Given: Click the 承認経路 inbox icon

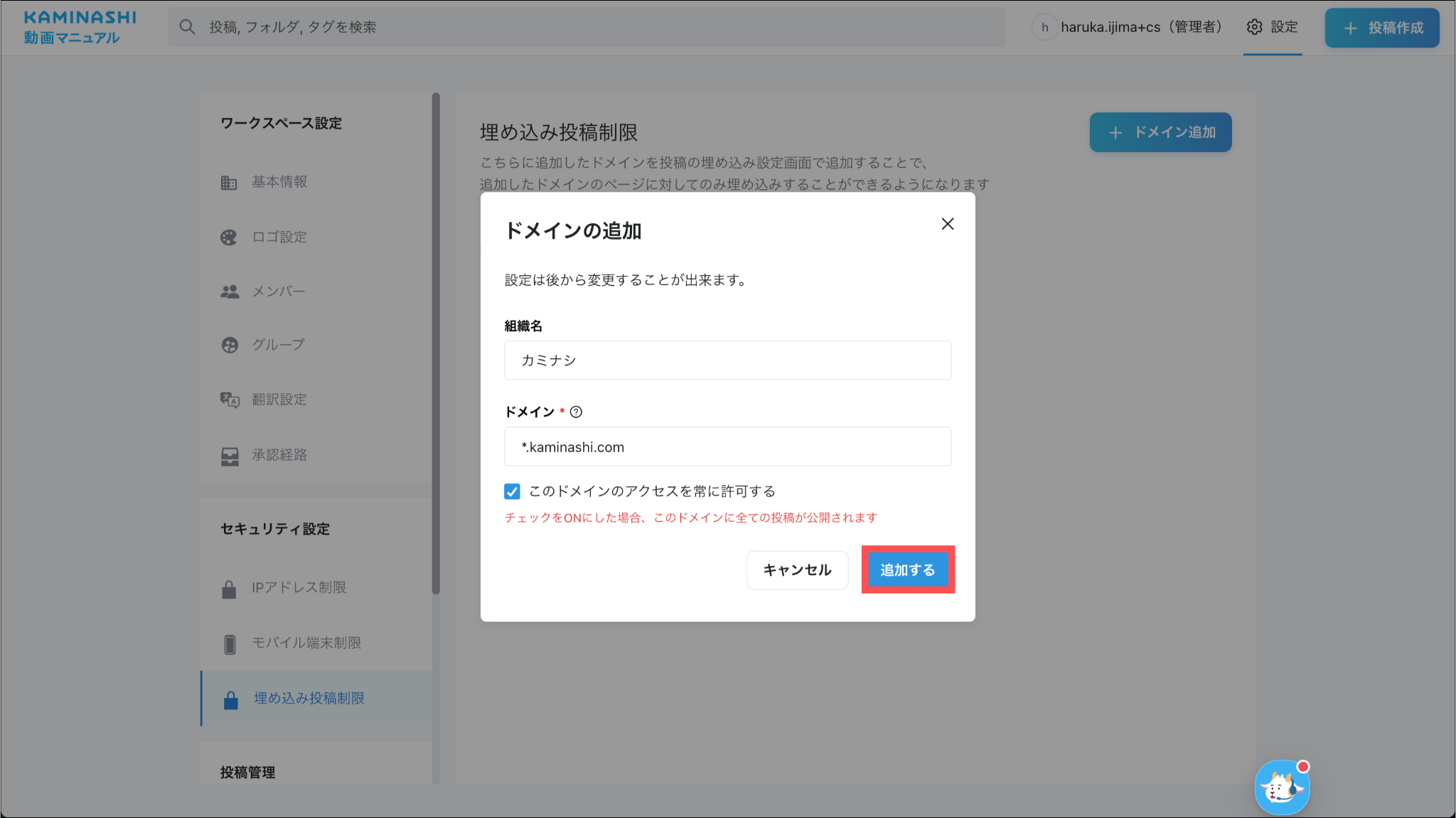Looking at the screenshot, I should tap(230, 456).
